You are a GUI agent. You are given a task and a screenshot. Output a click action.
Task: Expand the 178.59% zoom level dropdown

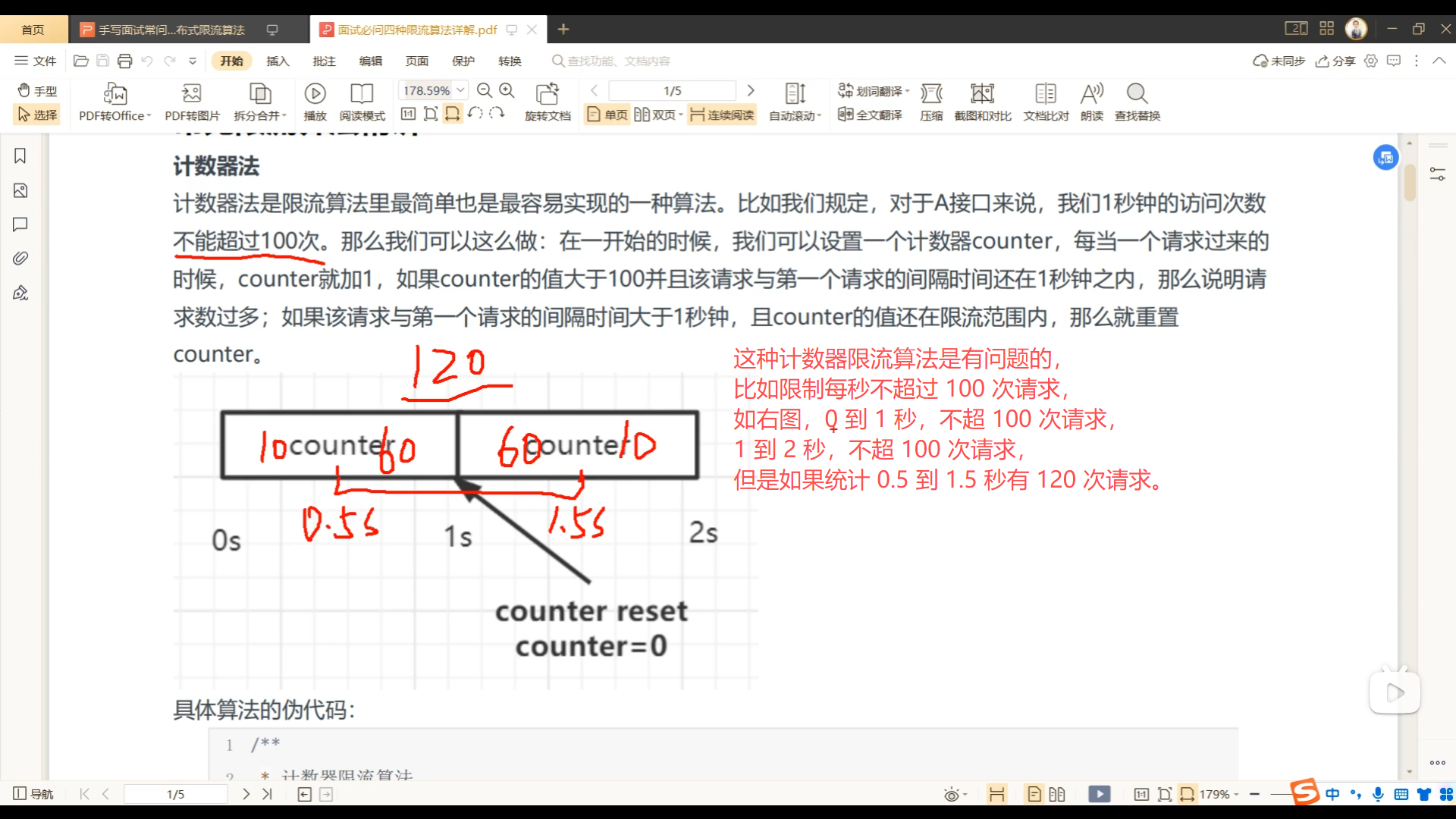tap(460, 90)
